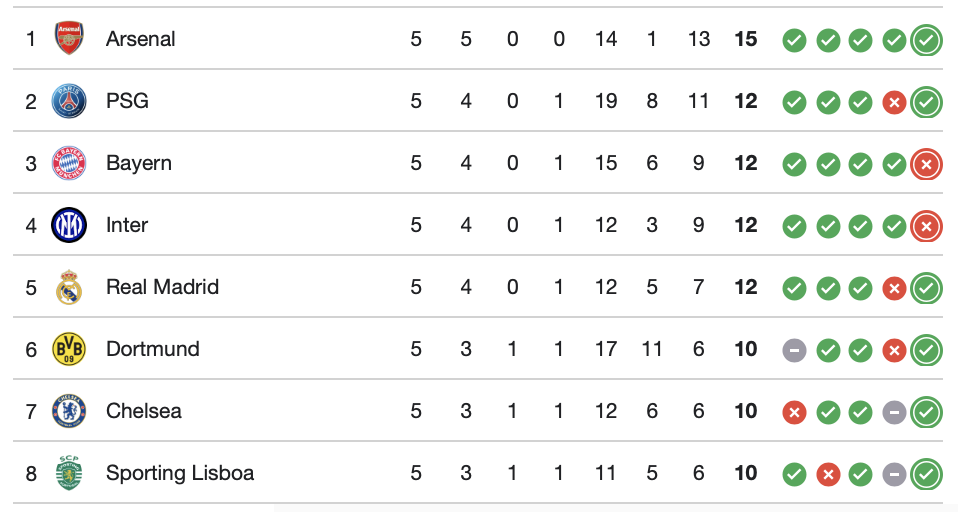Click the Sporting Lisboa crest
This screenshot has width=958, height=512.
coord(69,473)
